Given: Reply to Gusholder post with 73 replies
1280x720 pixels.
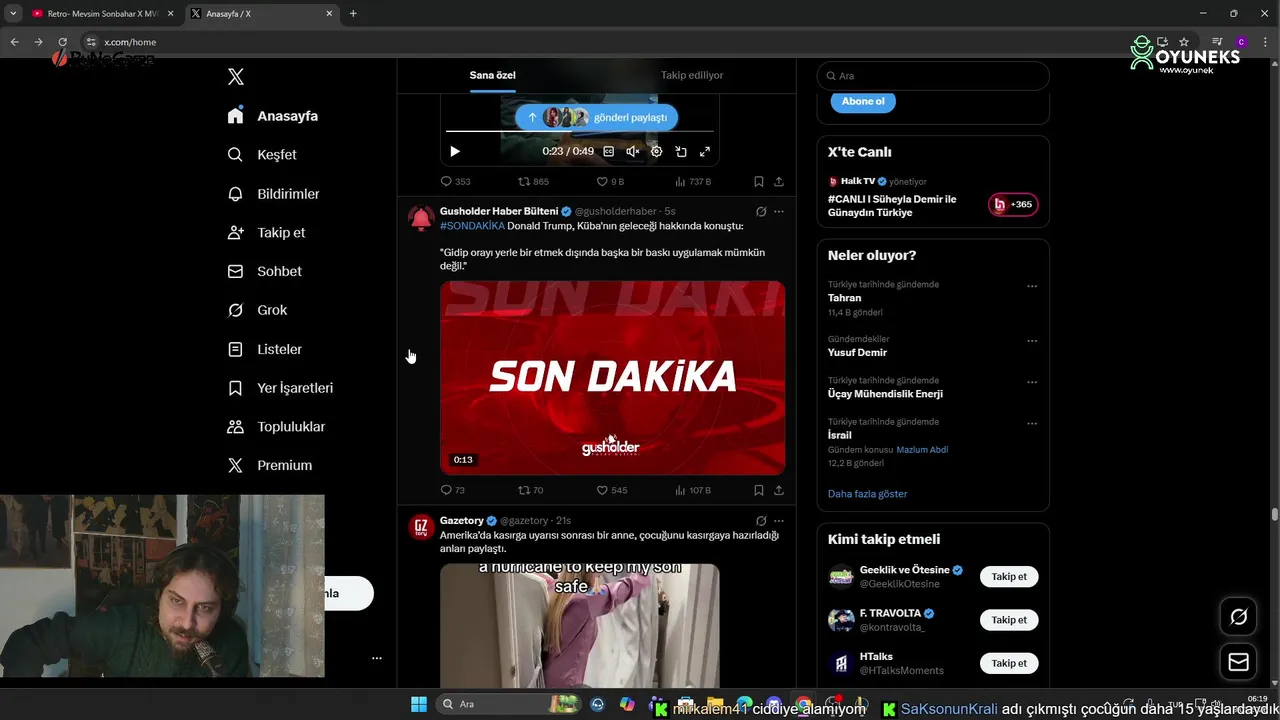Looking at the screenshot, I should [x=452, y=490].
